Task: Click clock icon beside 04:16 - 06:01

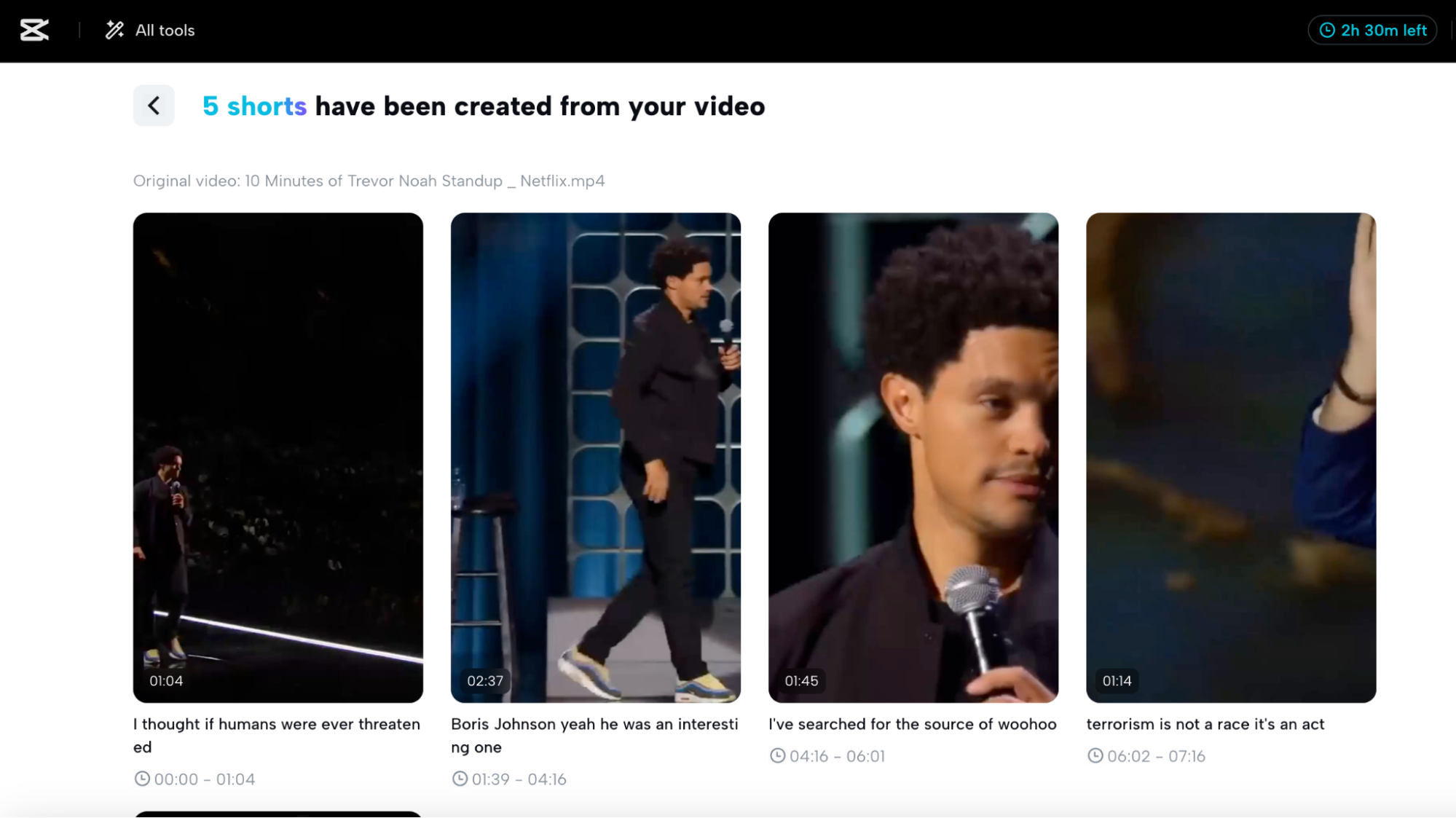Action: [777, 755]
